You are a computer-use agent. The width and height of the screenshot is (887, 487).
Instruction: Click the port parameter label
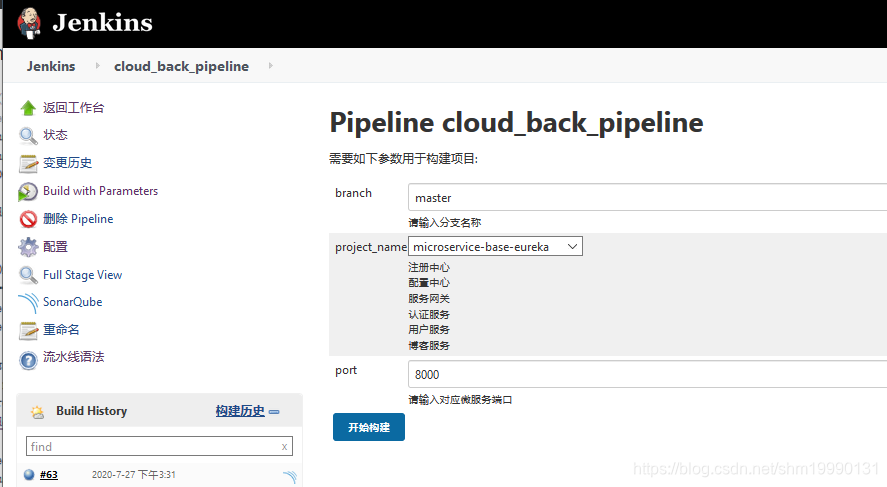coord(346,370)
